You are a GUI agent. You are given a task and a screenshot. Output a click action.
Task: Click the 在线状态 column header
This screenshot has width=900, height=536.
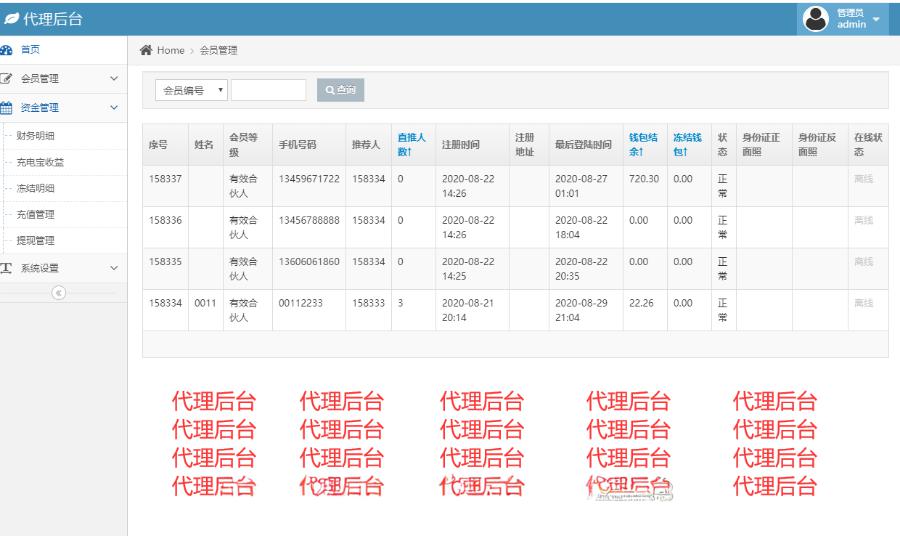point(868,145)
